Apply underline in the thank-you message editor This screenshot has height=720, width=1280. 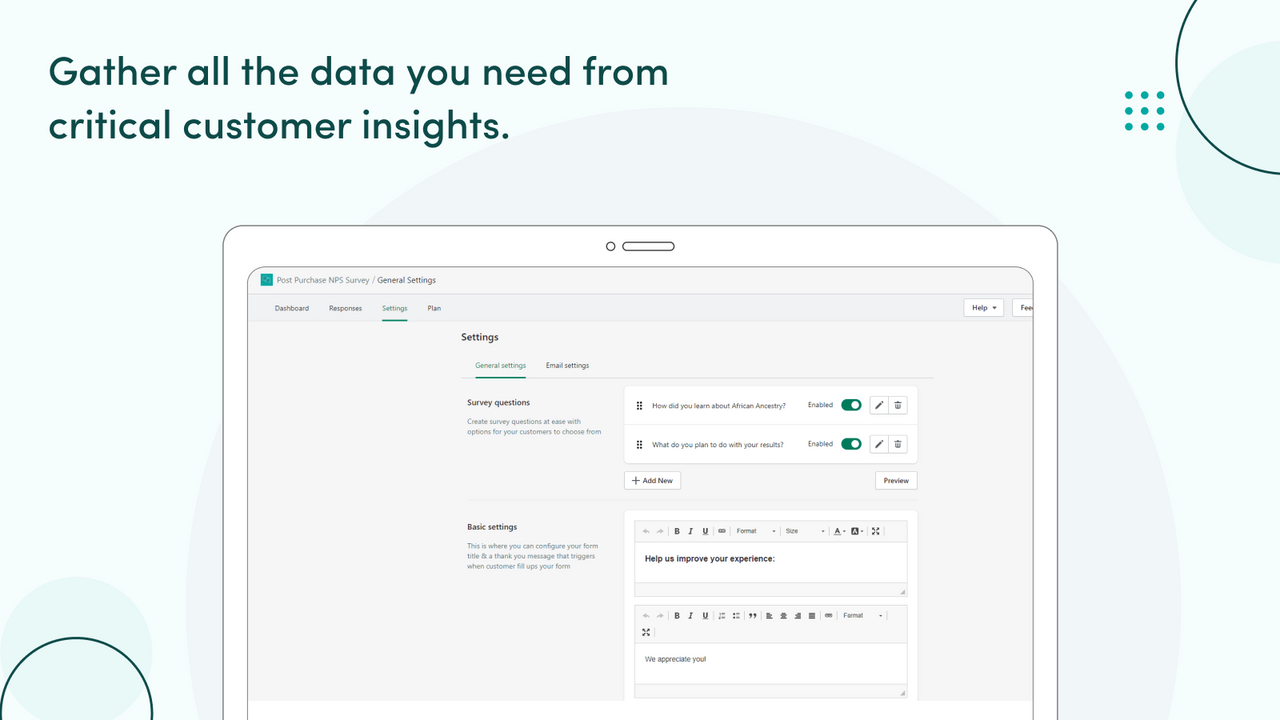coord(705,615)
